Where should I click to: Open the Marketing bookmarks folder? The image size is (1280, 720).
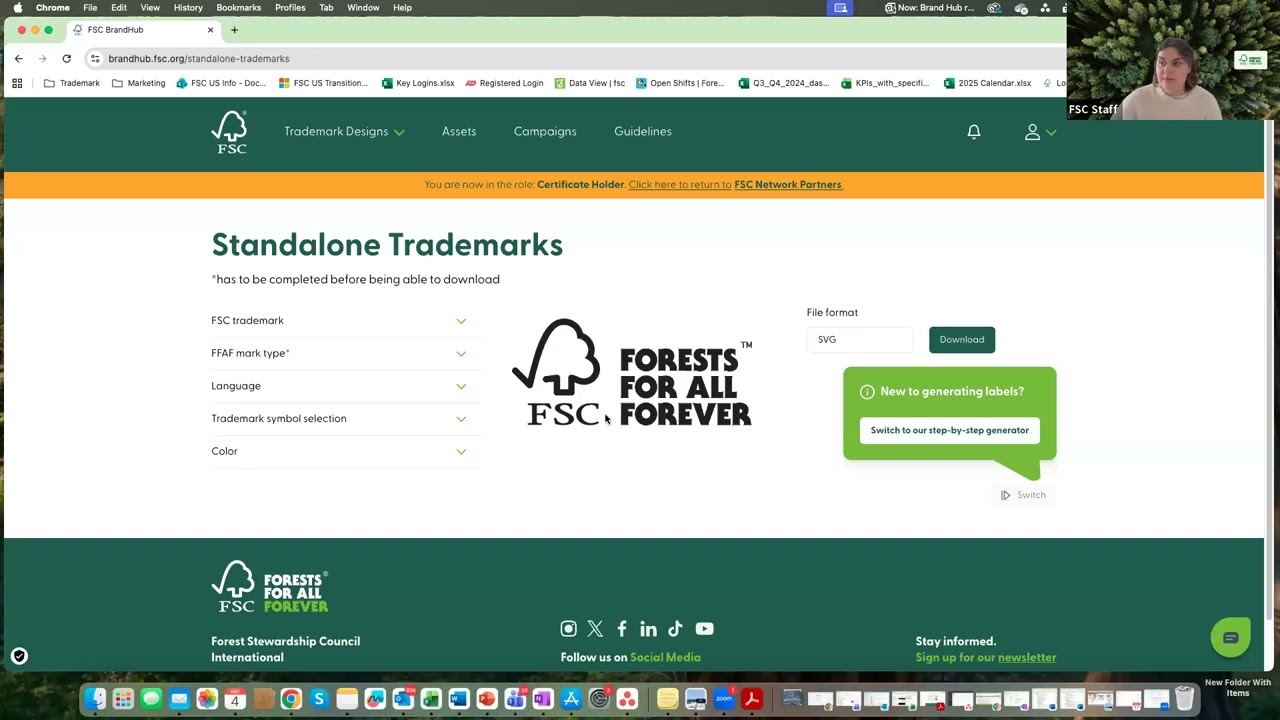138,83
